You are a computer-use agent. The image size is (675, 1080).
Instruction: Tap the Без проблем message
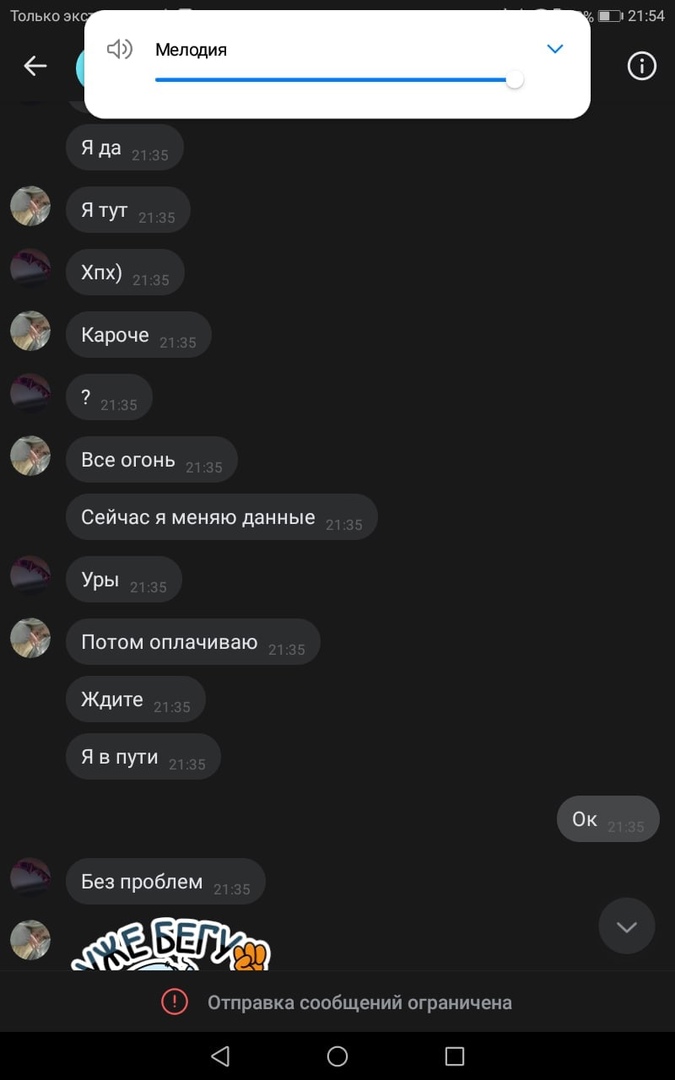click(x=165, y=882)
